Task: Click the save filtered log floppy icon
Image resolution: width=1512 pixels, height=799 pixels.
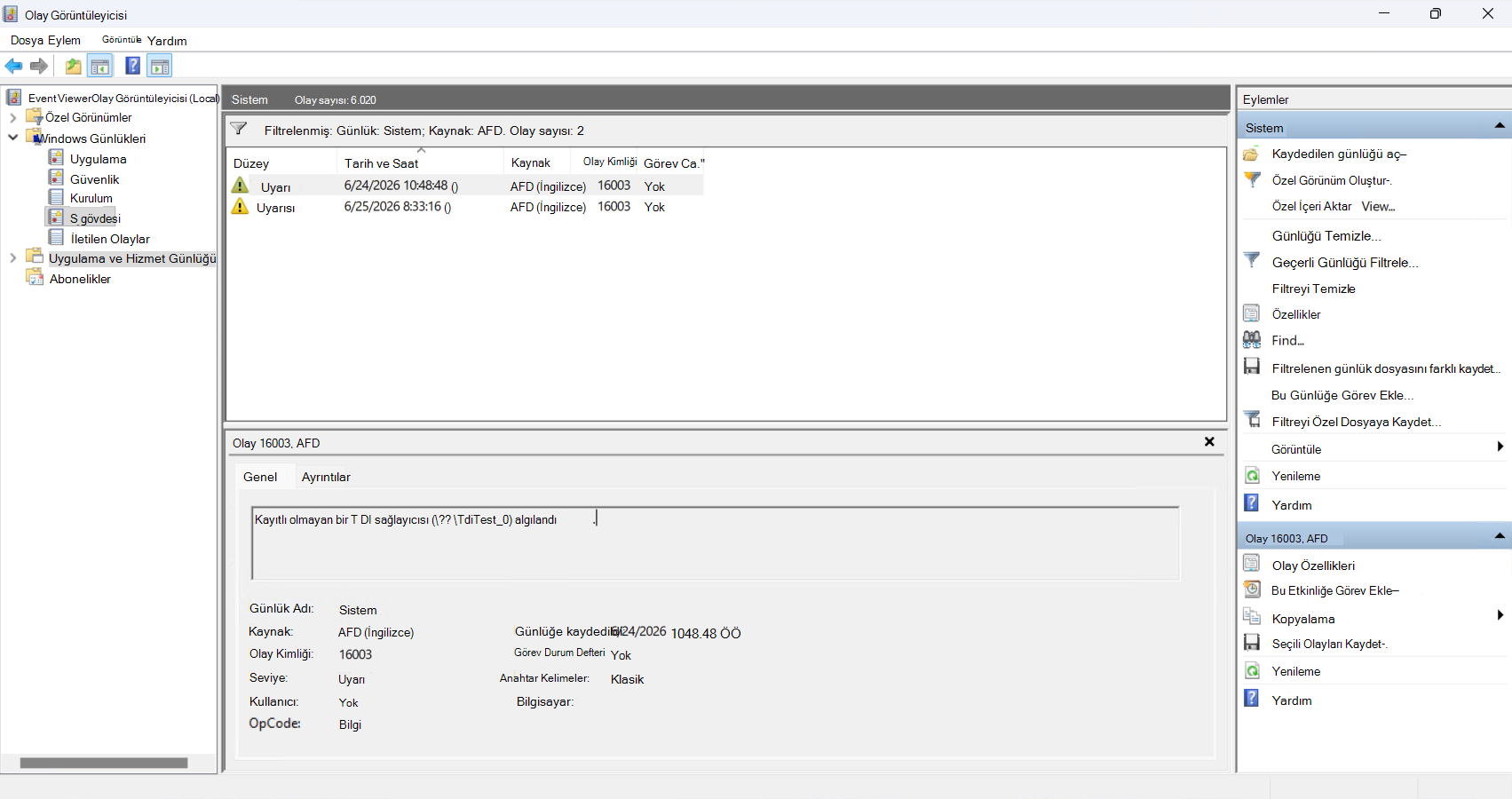Action: [x=1252, y=367]
